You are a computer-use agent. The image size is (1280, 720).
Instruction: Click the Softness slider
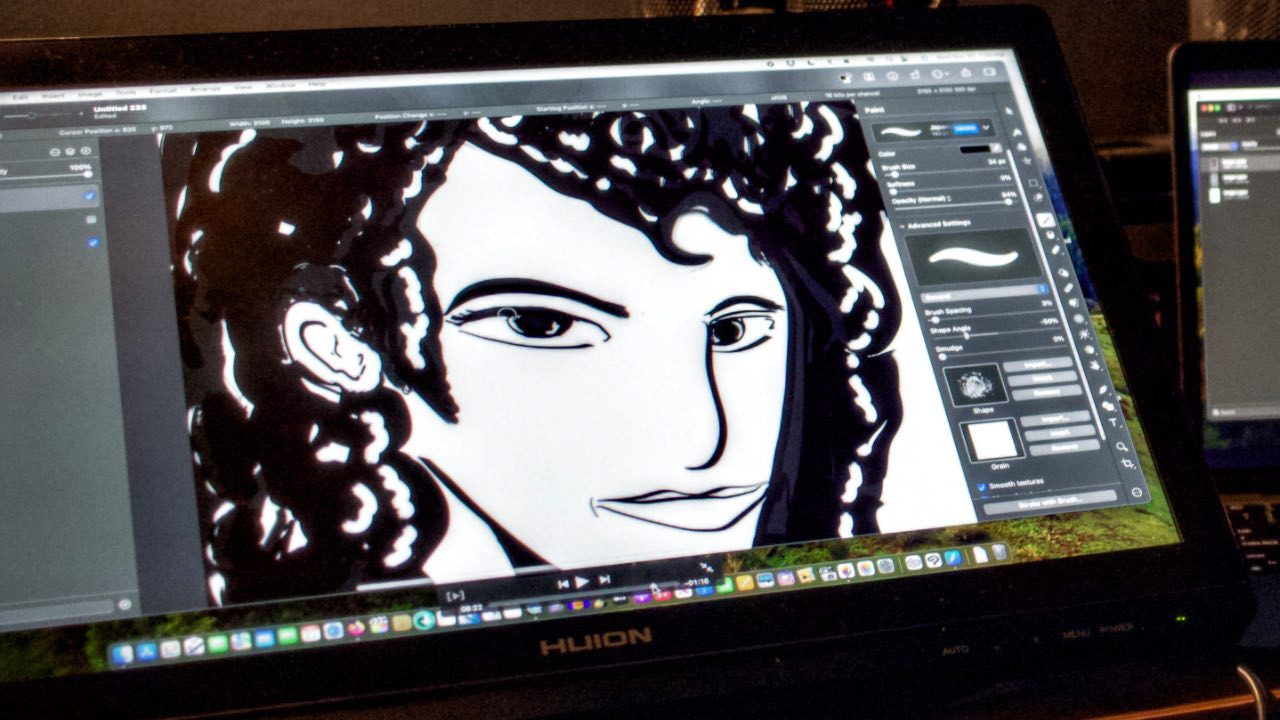coord(951,189)
